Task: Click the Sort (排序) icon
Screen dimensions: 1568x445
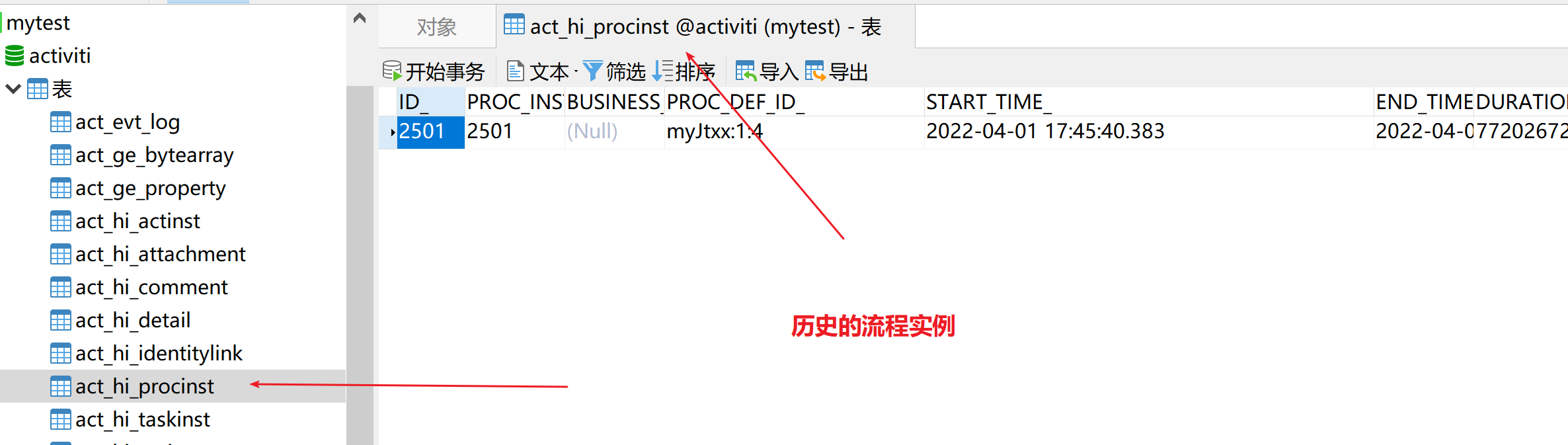Action: 662,71
